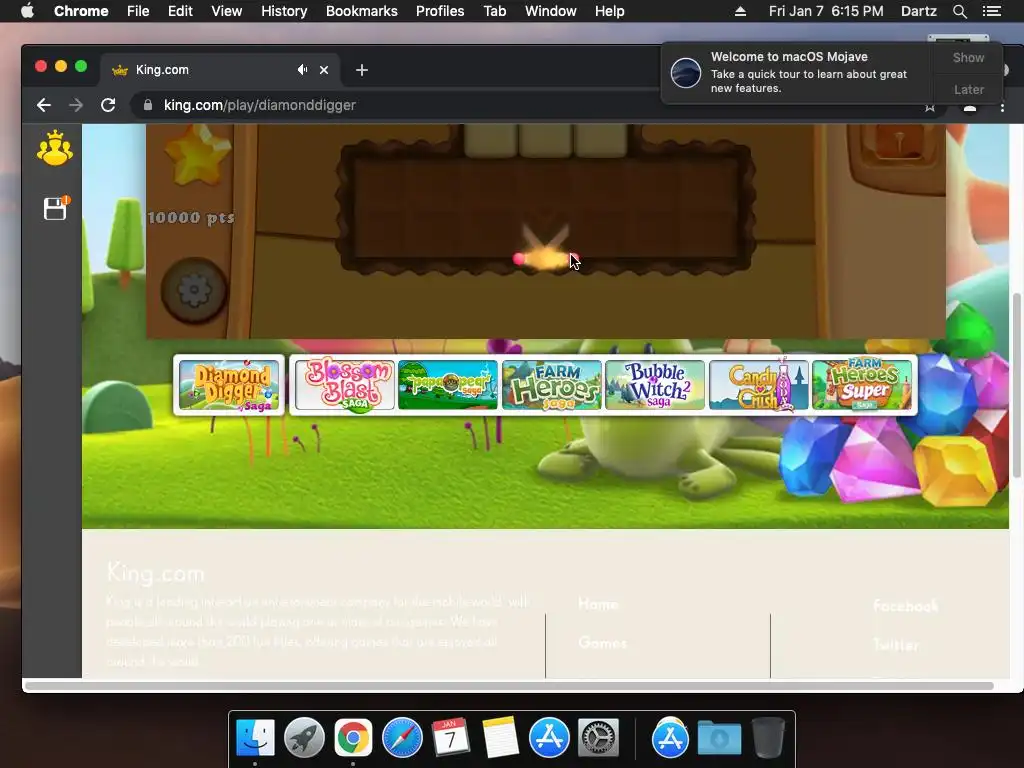Select Farm Heroes Saga game thumbnail
The height and width of the screenshot is (768, 1024).
click(x=552, y=385)
